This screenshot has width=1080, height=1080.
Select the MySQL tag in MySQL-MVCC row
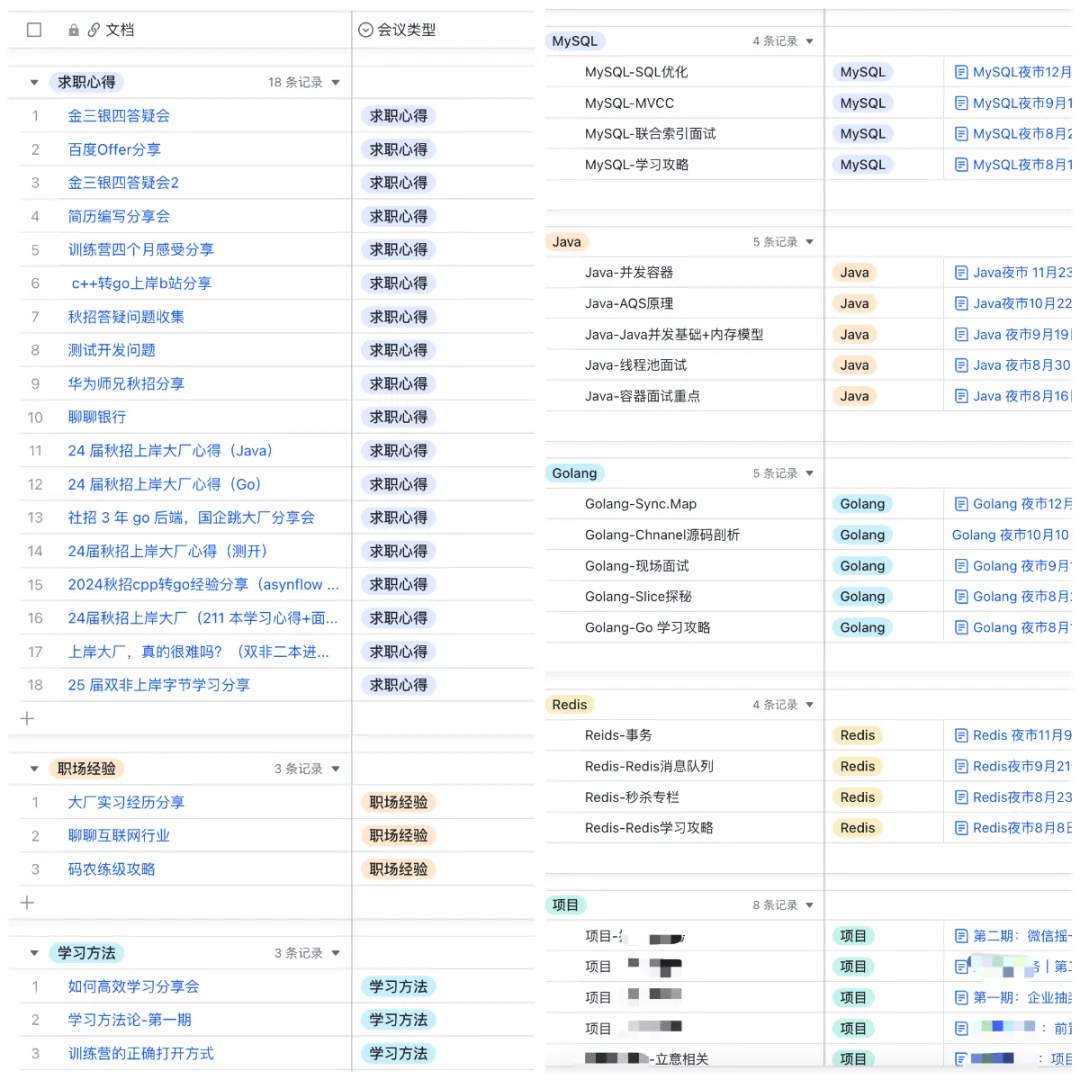(862, 103)
